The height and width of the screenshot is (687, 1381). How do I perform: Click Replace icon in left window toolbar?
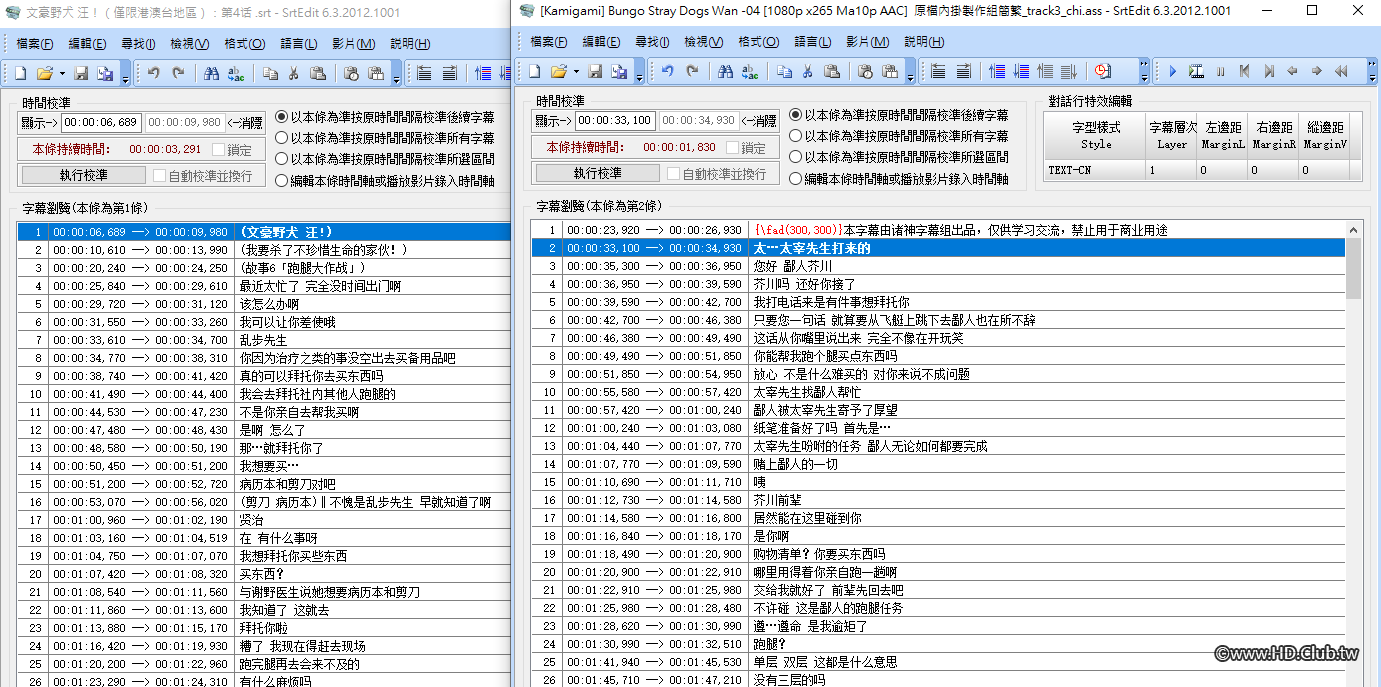(236, 73)
